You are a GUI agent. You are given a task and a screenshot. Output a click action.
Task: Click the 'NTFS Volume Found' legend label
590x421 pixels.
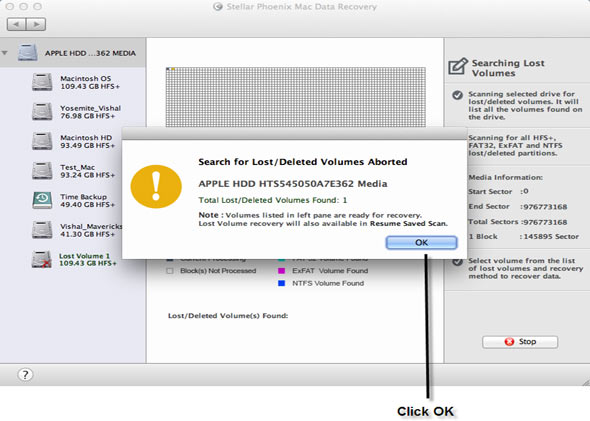pyautogui.click(x=328, y=283)
